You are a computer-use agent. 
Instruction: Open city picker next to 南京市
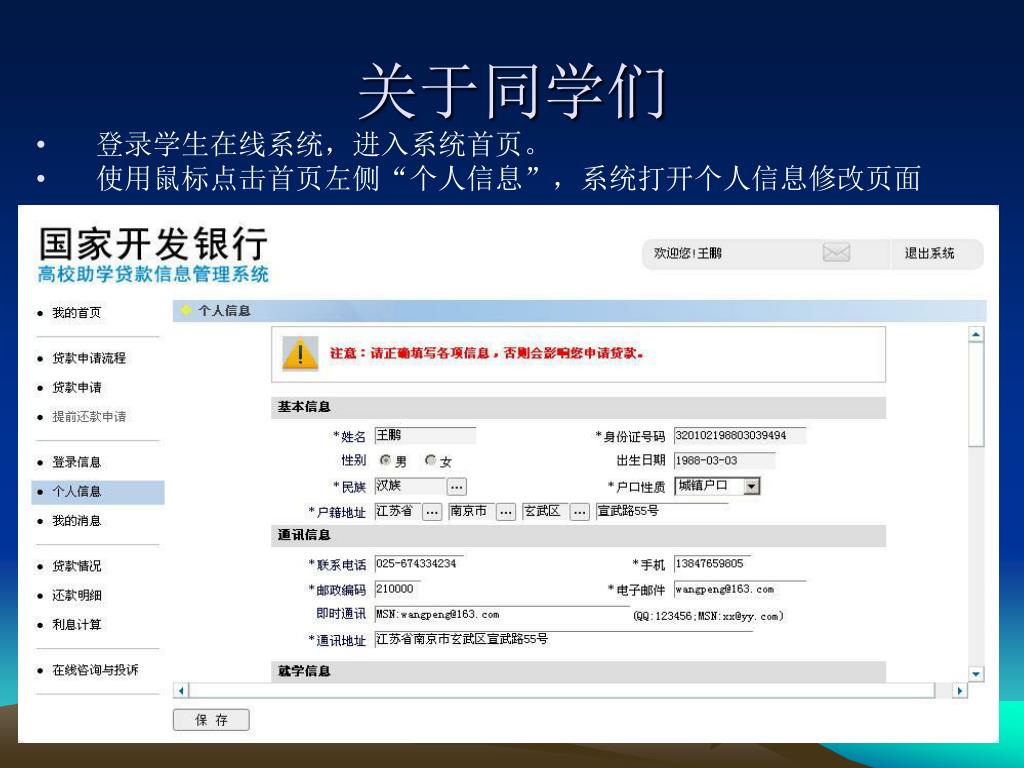pos(506,512)
